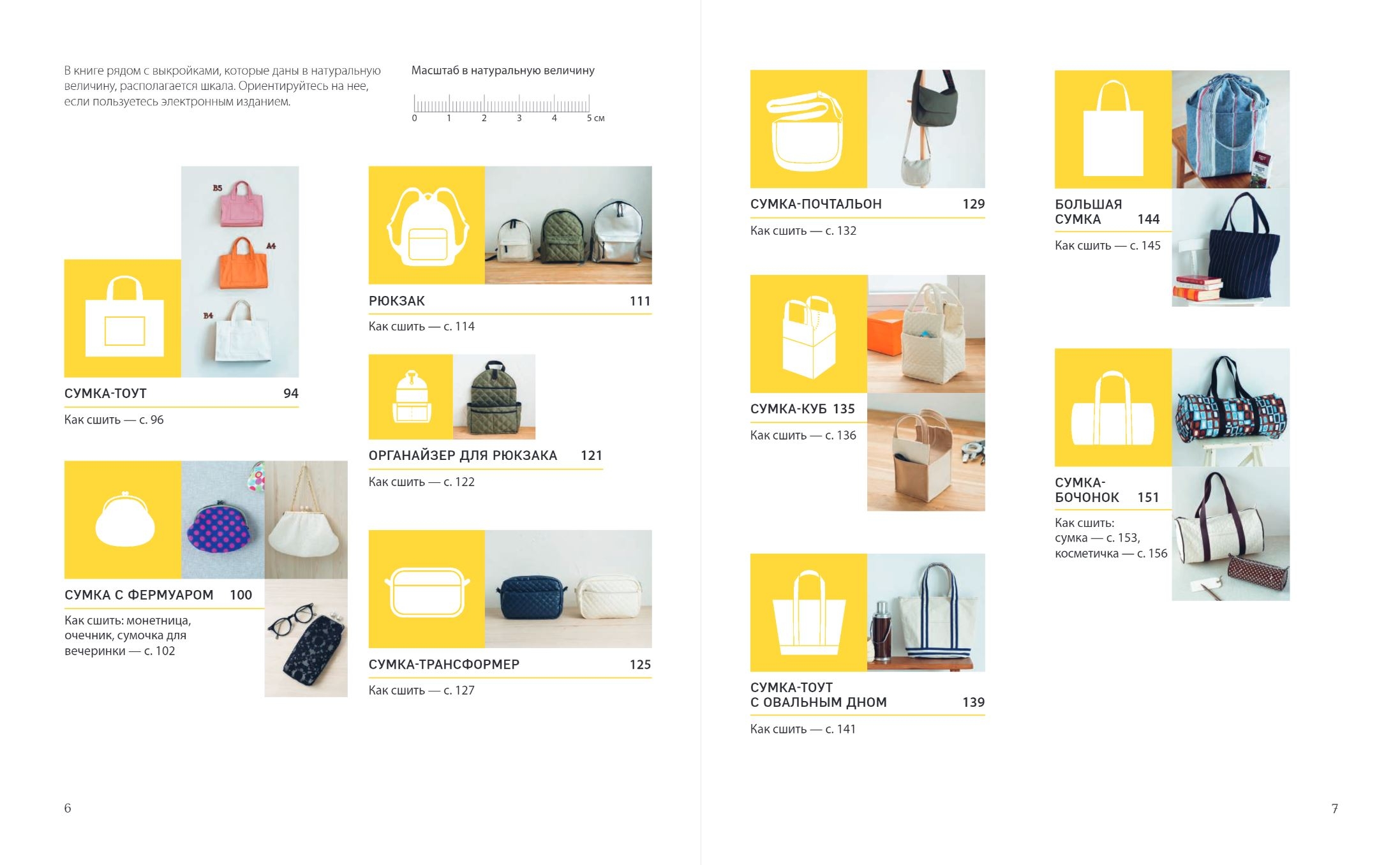Click the backpack icon on yellow square
The width and height of the screenshot is (1400, 865).
click(x=427, y=225)
